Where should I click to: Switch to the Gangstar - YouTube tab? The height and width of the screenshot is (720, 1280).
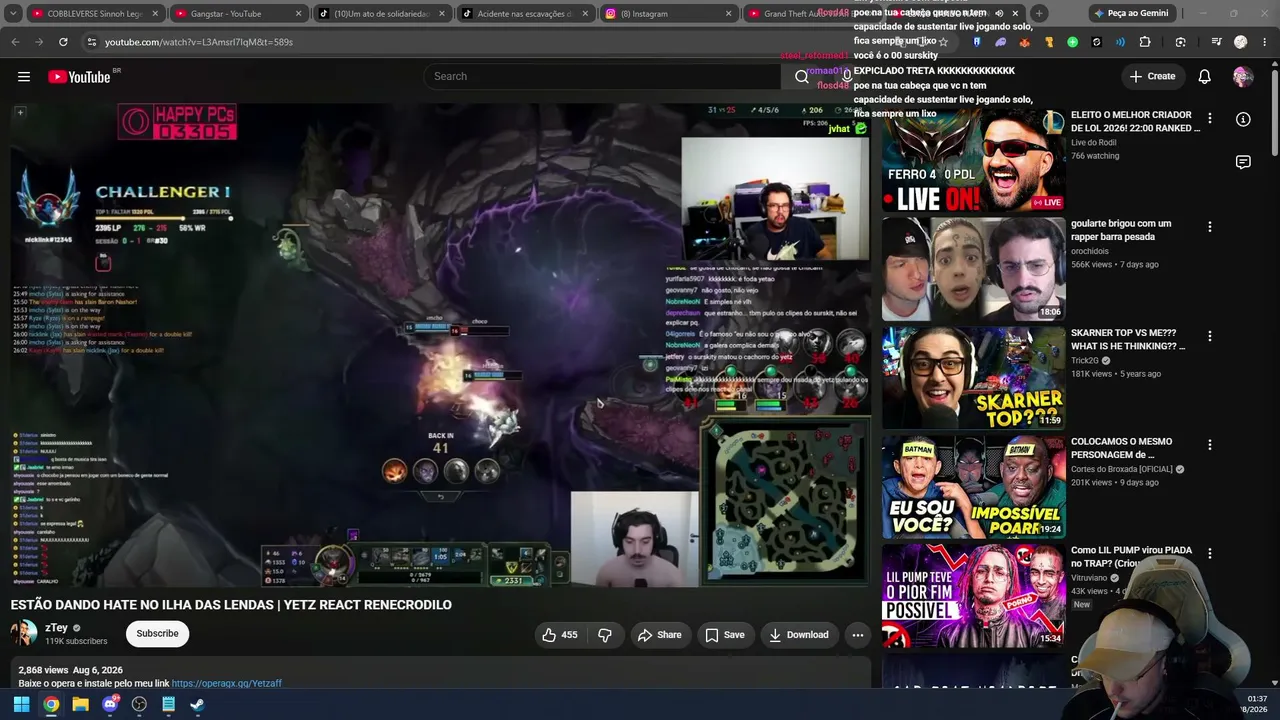(239, 14)
